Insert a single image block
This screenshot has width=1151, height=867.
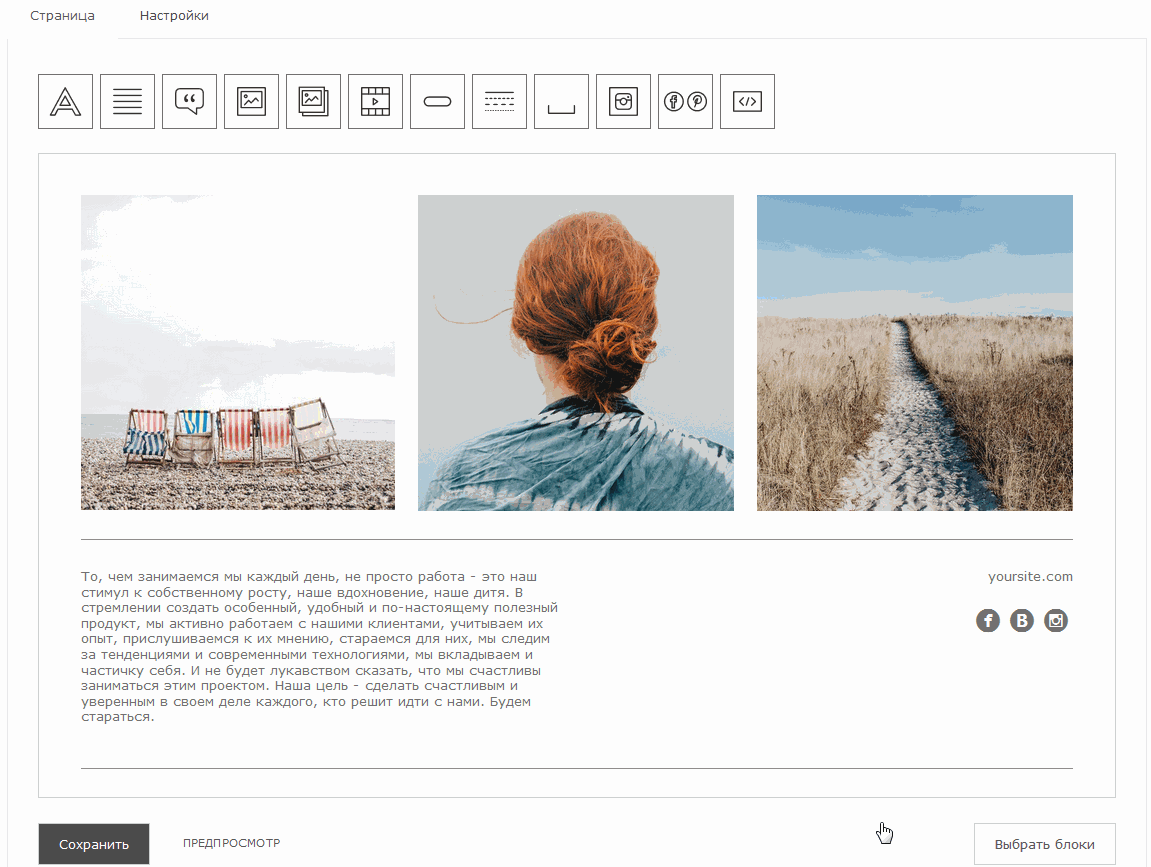(251, 101)
